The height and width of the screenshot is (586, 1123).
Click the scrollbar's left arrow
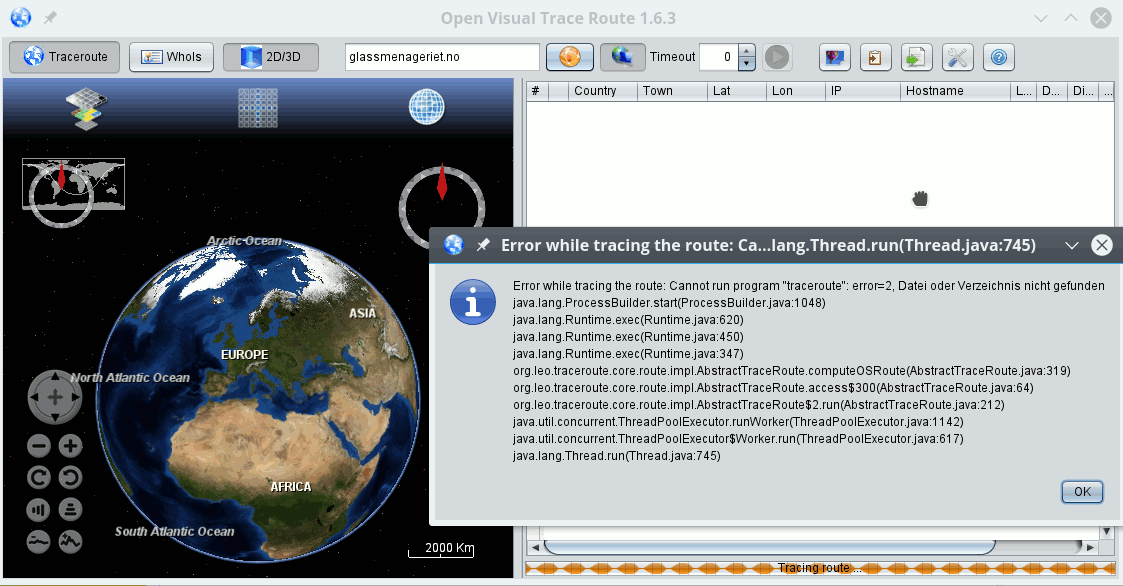click(x=535, y=547)
